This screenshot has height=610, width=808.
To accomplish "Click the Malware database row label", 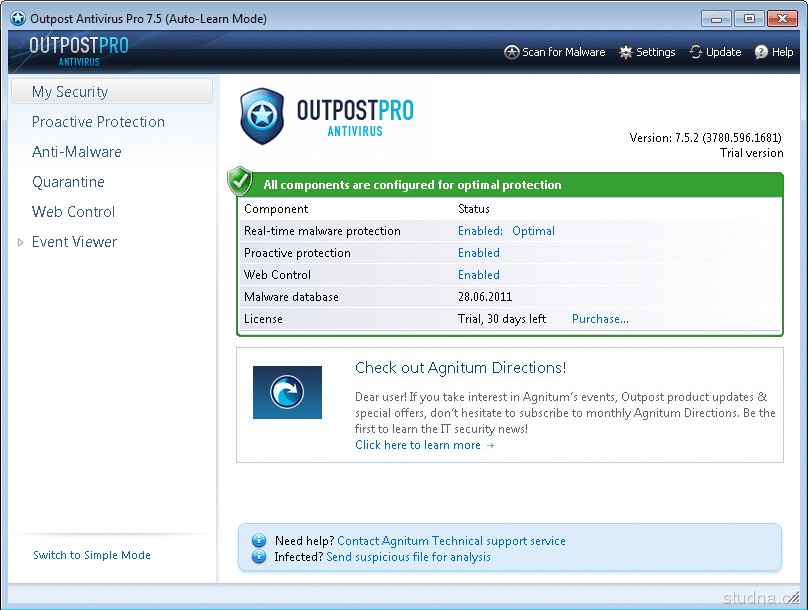I will pyautogui.click(x=291, y=297).
